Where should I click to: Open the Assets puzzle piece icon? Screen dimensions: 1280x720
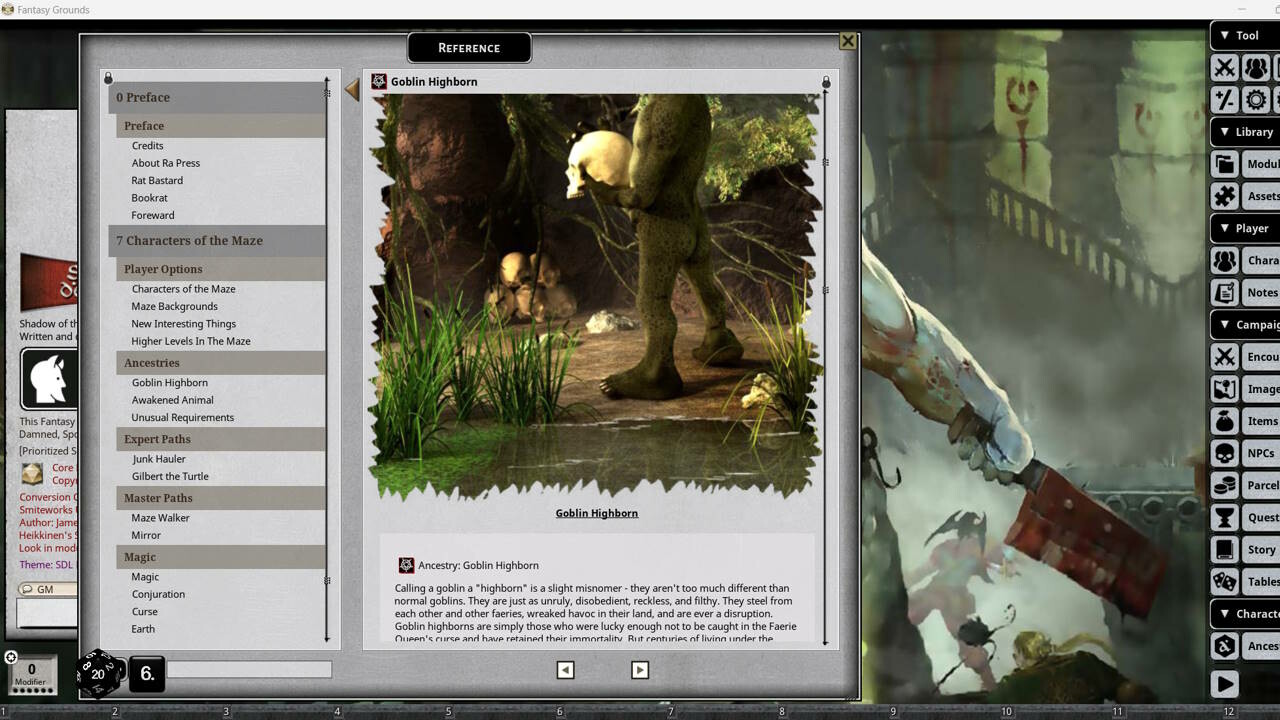(x=1225, y=196)
